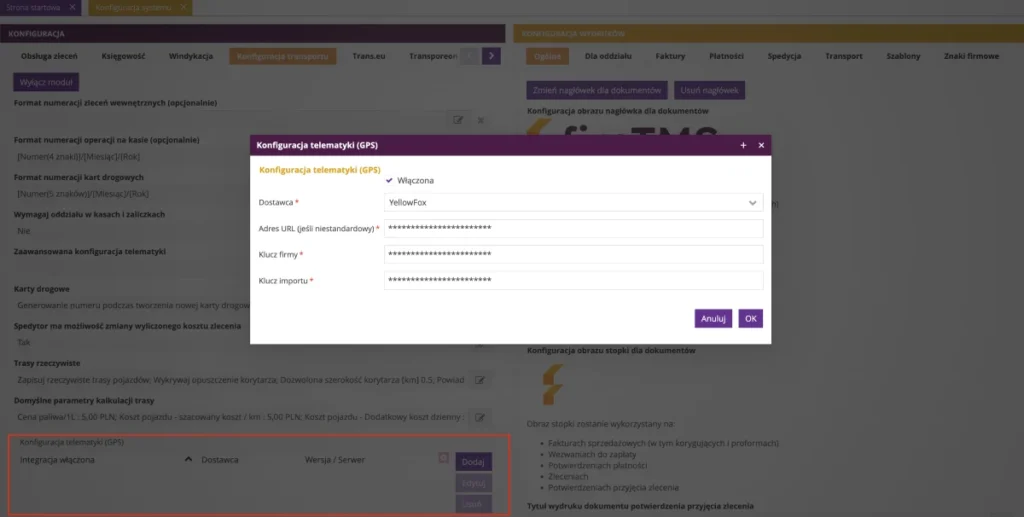1024x517 pixels.
Task: Click the Edytuj button in the telematics section
Action: tap(473, 484)
